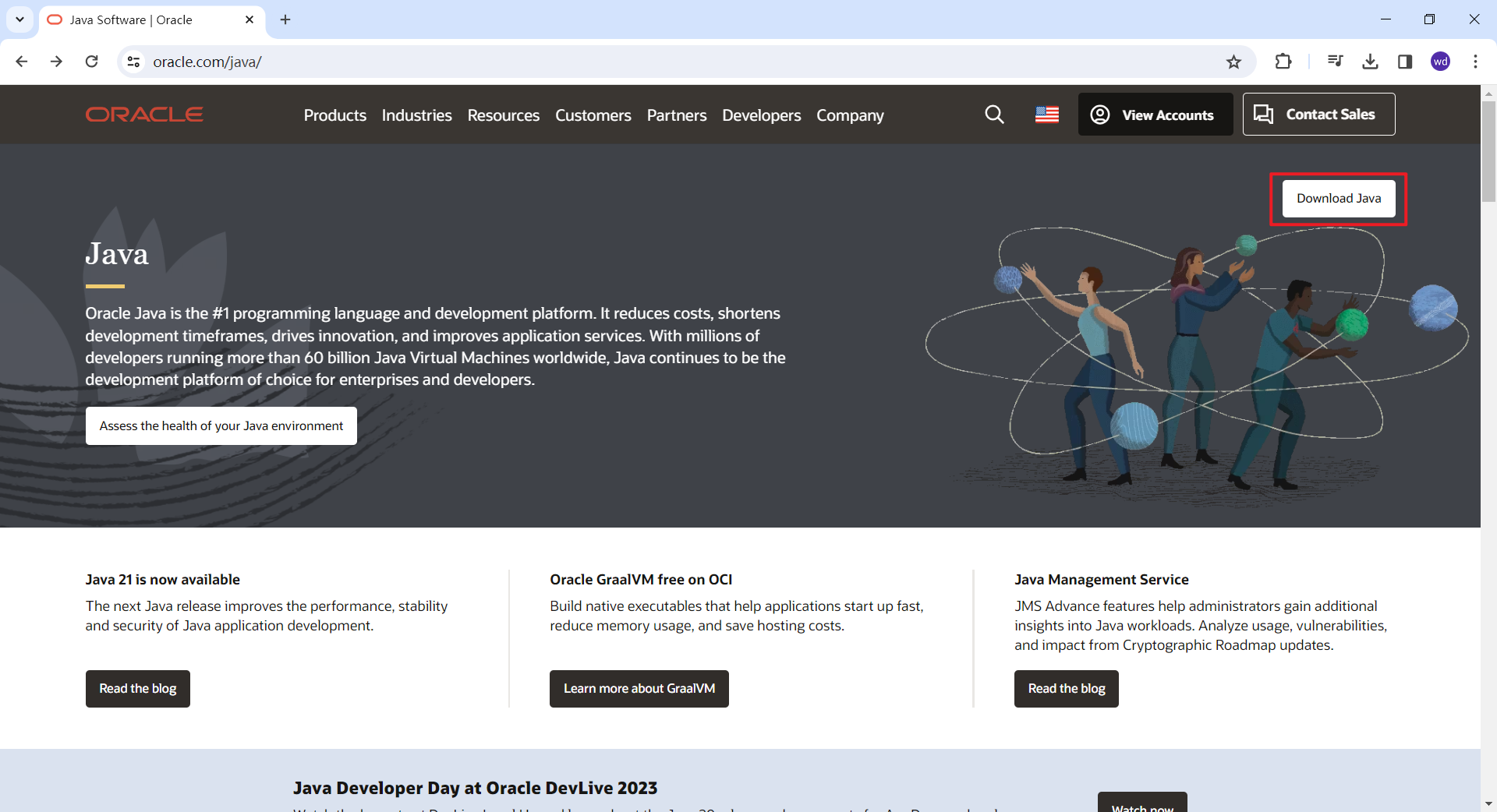The height and width of the screenshot is (812, 1497).
Task: Click the Contact Sales button
Action: pyautogui.click(x=1319, y=115)
